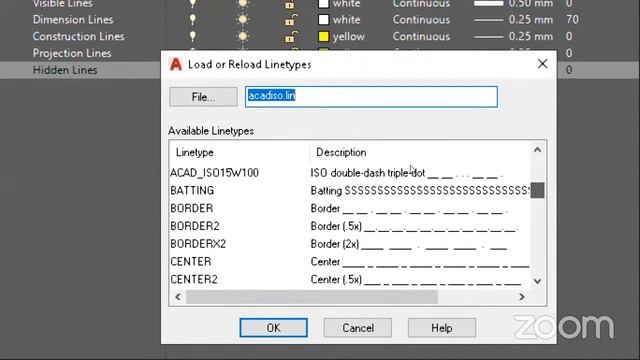Toggle lock icon for Visible Lines layer

coord(290,4)
